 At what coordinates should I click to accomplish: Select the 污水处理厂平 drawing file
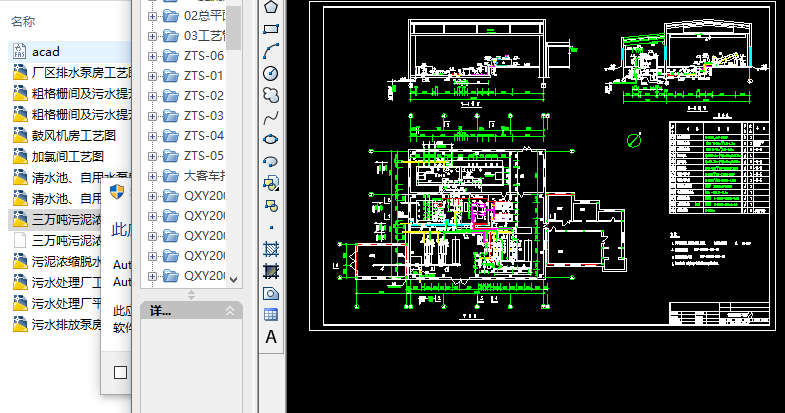55,303
